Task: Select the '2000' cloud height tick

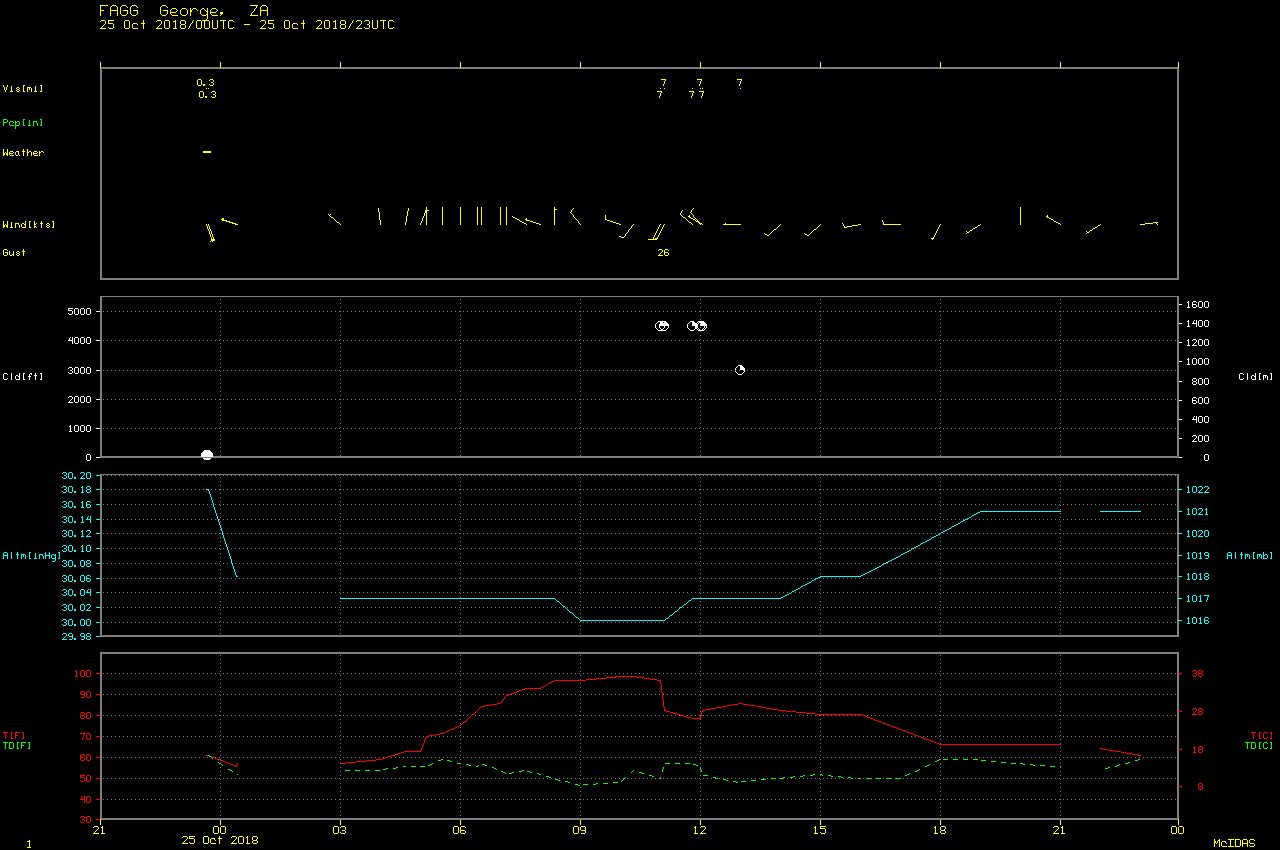Action: coord(80,400)
